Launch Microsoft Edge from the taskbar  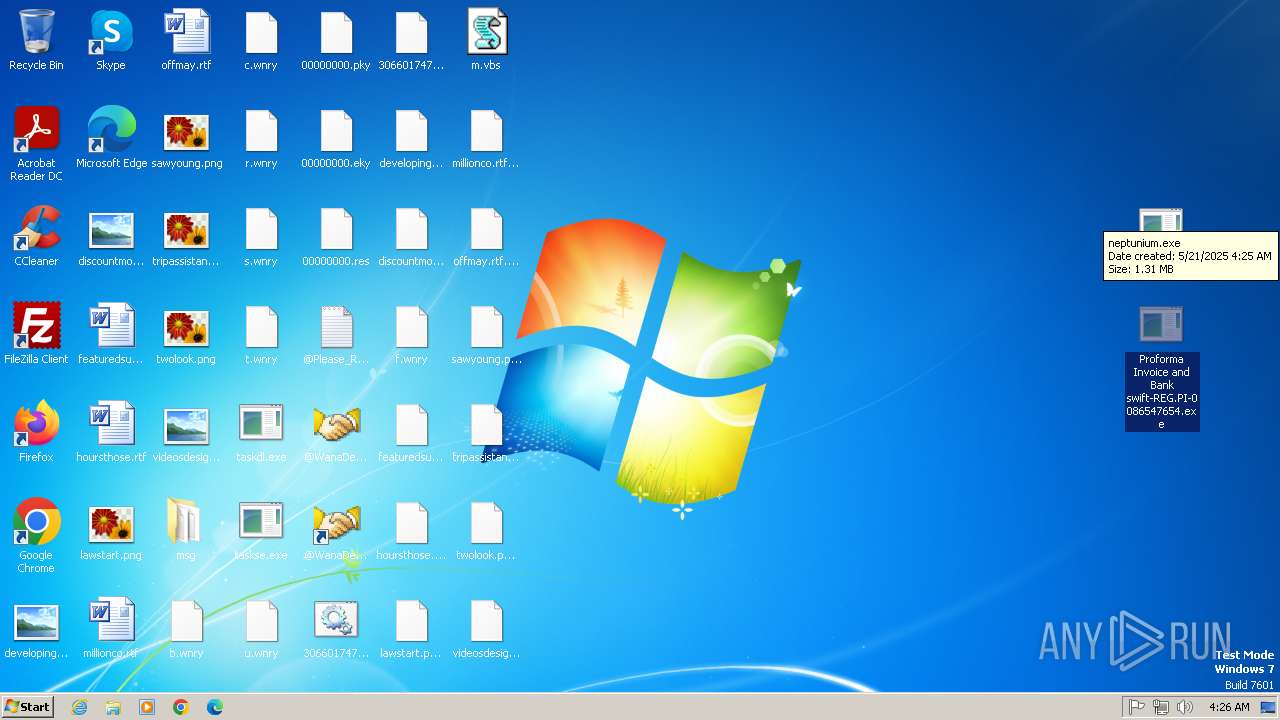pos(215,707)
